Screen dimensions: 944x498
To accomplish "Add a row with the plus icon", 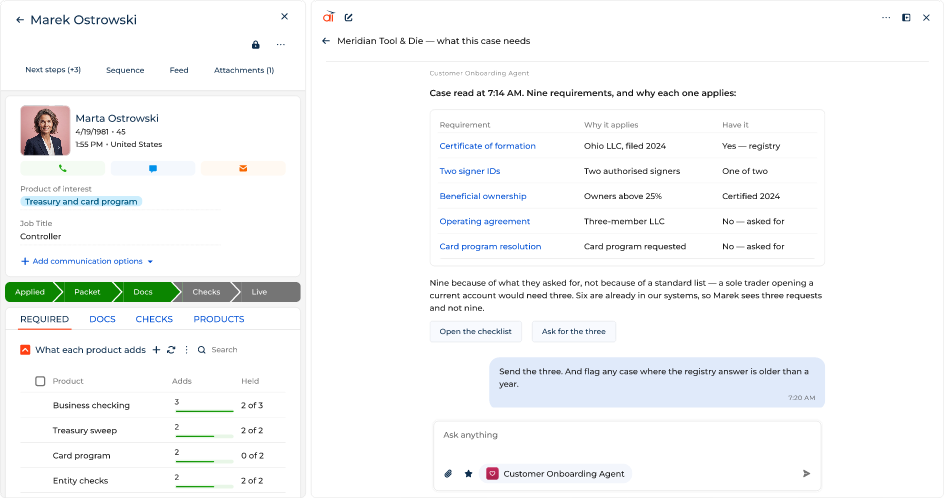I will [157, 350].
